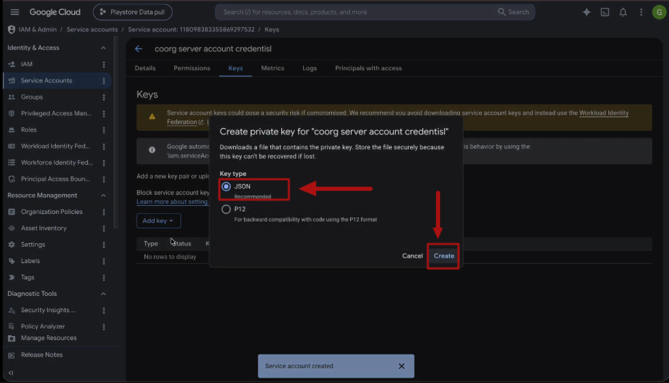Image resolution: width=669 pixels, height=383 pixels.
Task: Click the Labels tag icon in sidebar
Action: pyautogui.click(x=12, y=261)
